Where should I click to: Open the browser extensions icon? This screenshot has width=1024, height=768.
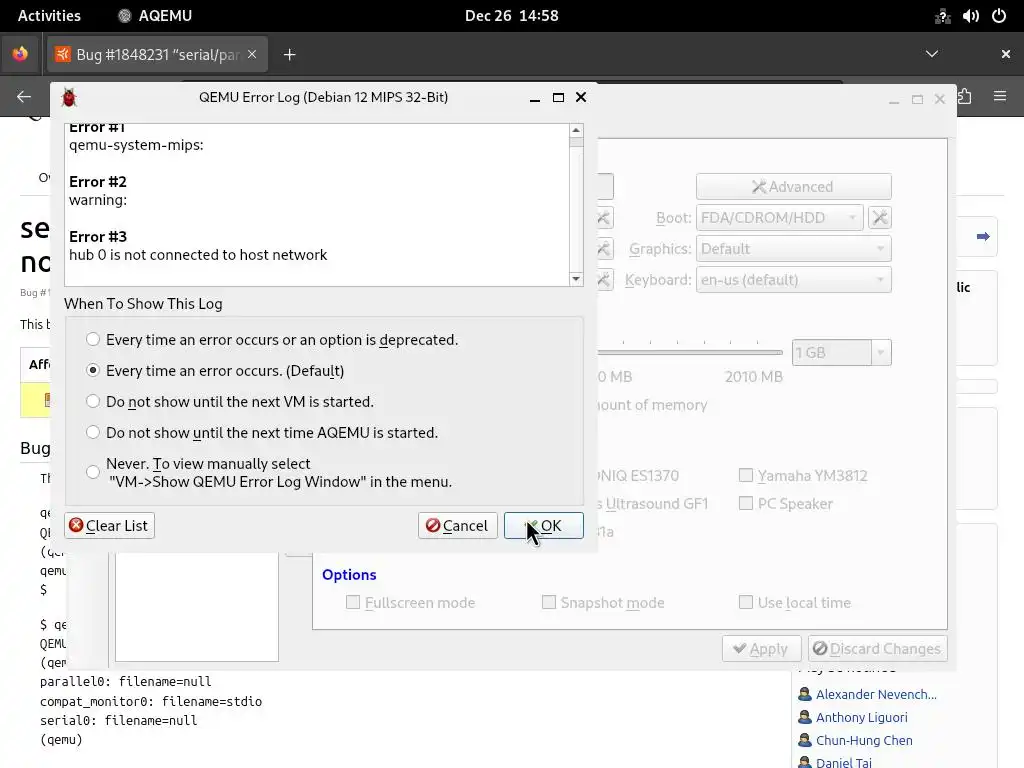[965, 97]
